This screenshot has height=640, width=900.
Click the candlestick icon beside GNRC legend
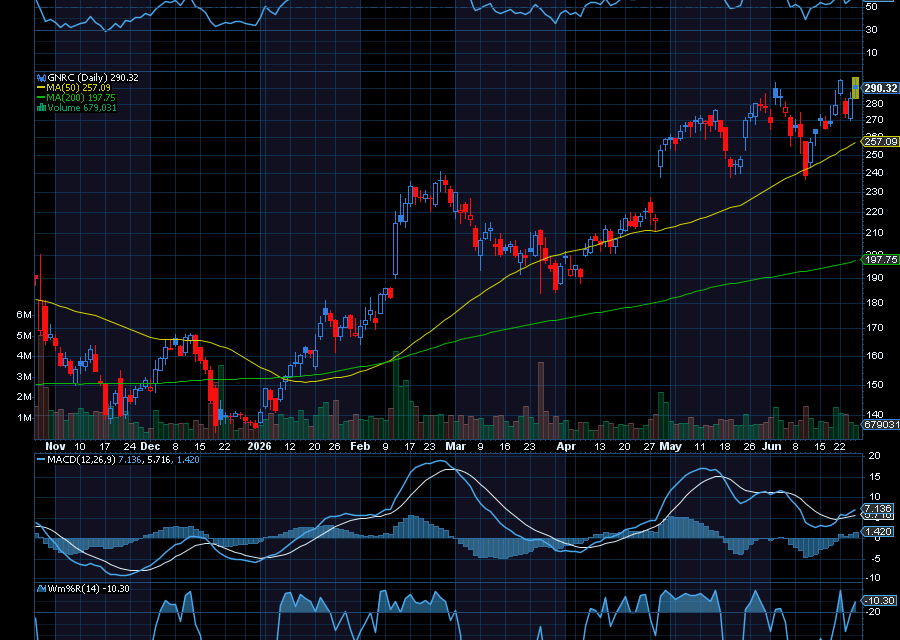tap(41, 77)
